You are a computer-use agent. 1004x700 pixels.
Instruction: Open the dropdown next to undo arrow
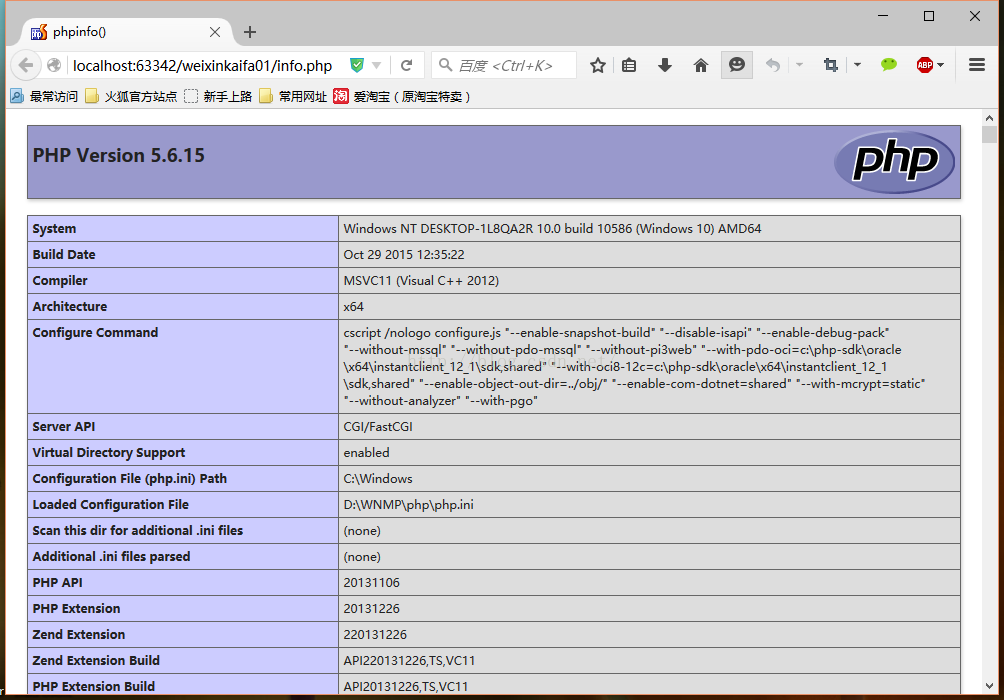pos(799,65)
